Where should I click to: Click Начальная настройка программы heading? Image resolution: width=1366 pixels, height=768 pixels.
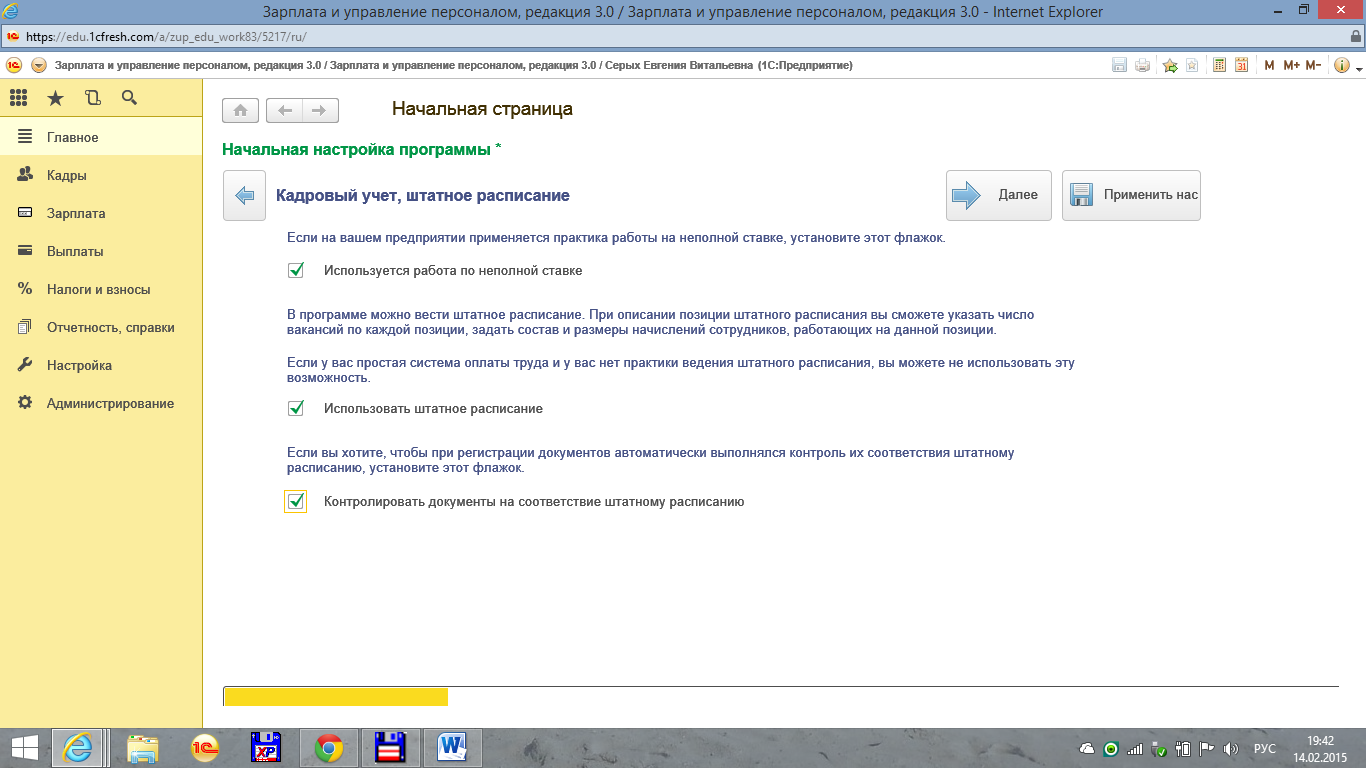pos(362,149)
